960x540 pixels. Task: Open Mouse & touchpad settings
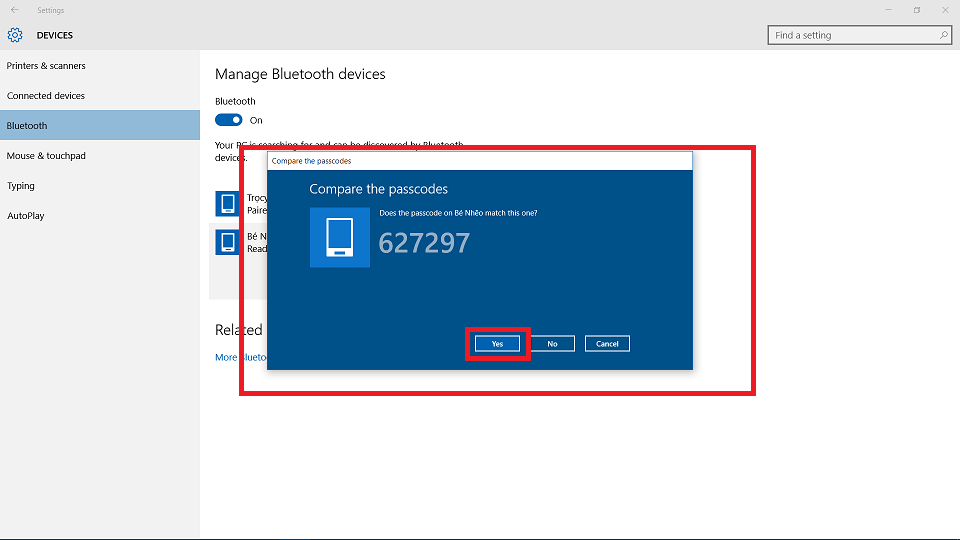[x=100, y=156]
